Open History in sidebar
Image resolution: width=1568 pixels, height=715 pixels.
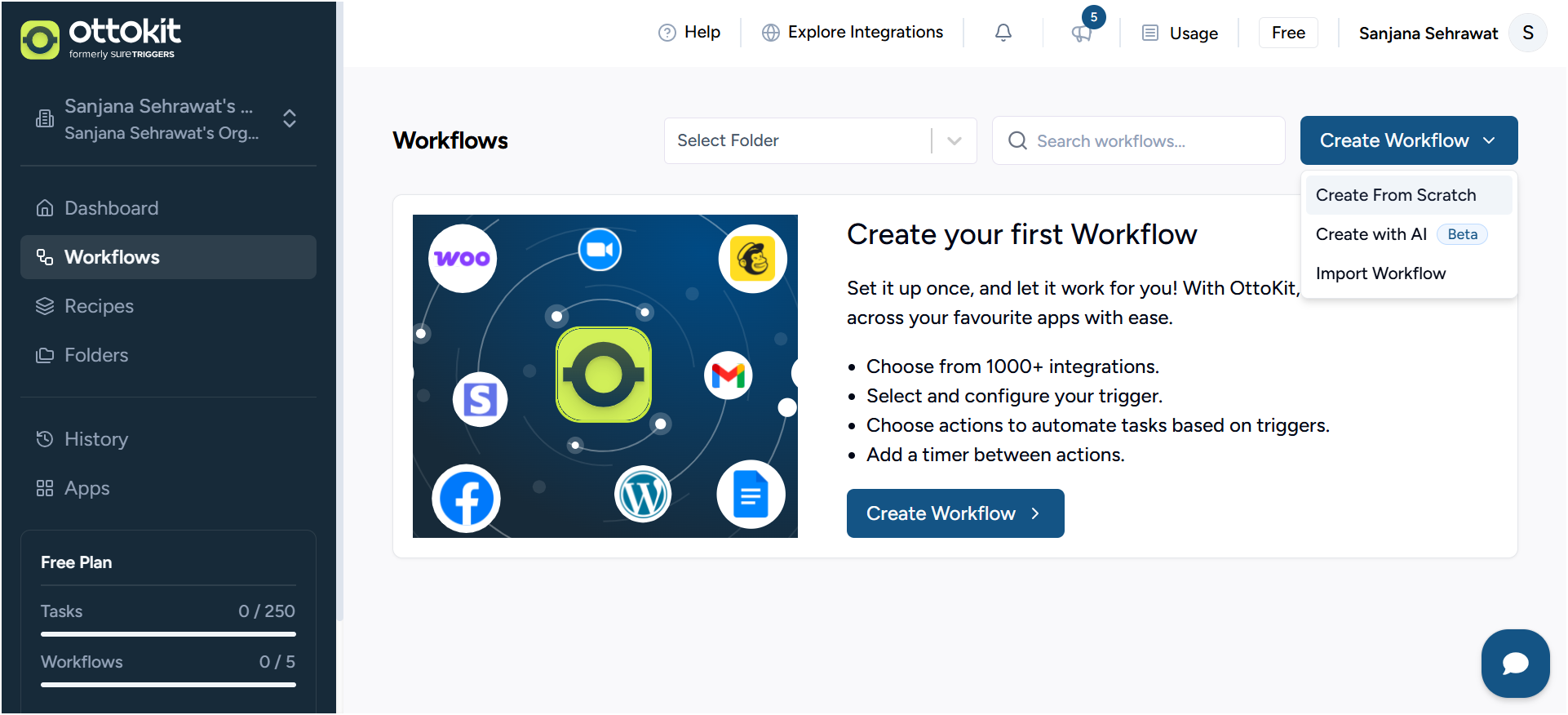pyautogui.click(x=168, y=439)
